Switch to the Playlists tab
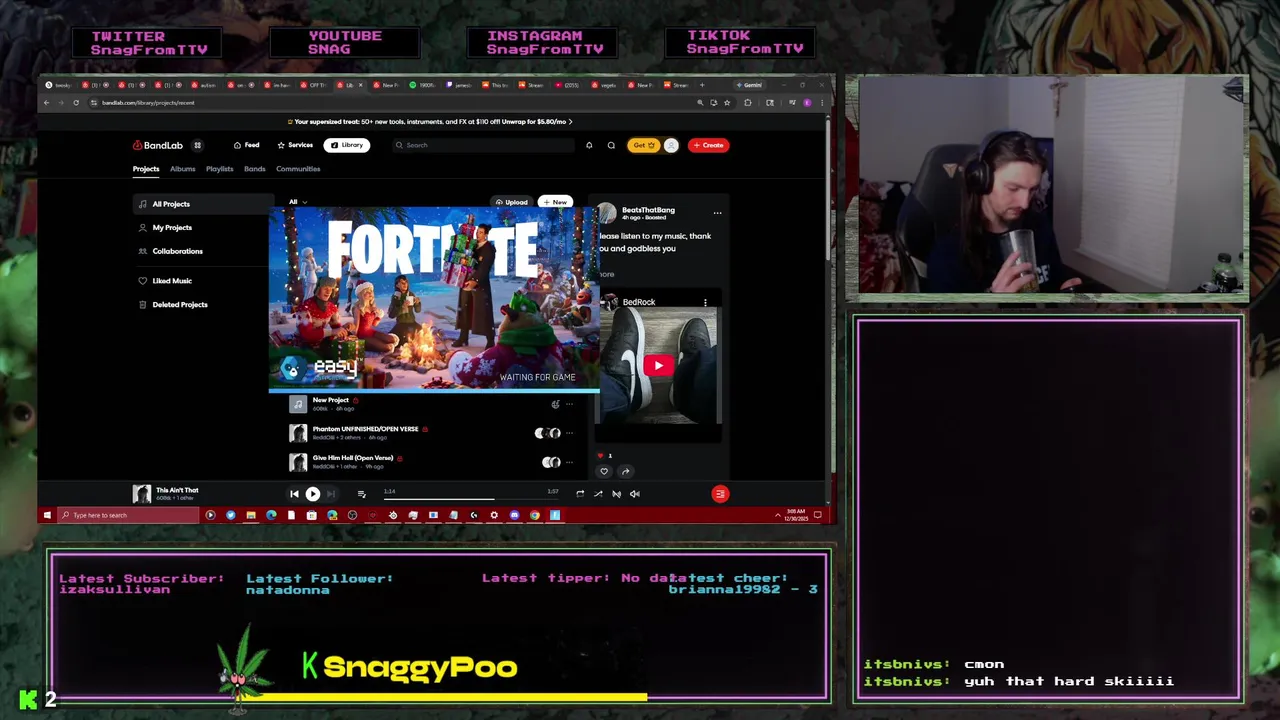 (219, 169)
